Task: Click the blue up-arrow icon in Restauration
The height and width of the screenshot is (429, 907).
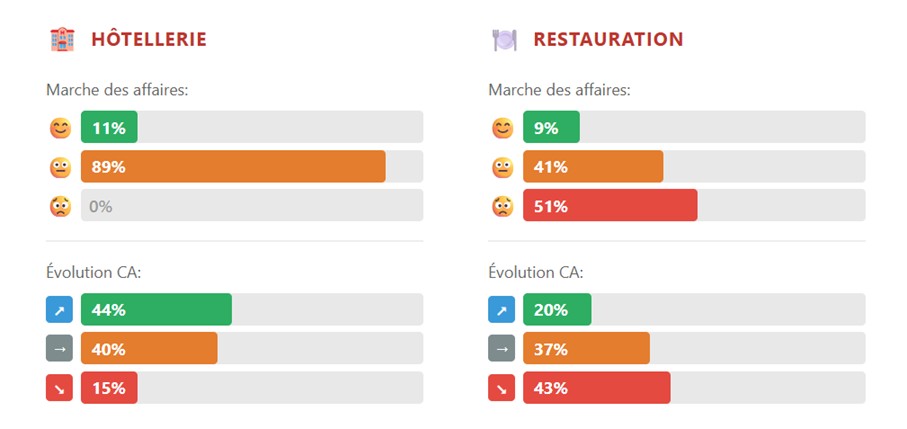Action: (502, 310)
